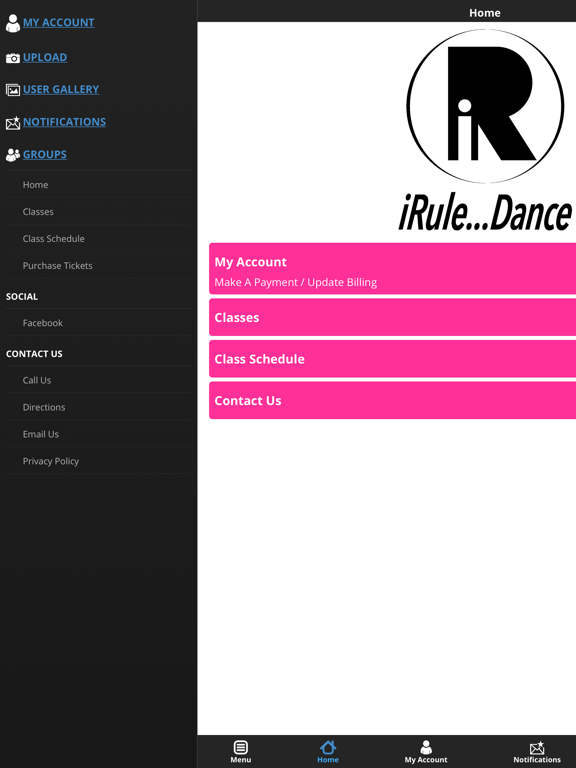
Task: Click the Groups people icon
Action: [x=13, y=155]
